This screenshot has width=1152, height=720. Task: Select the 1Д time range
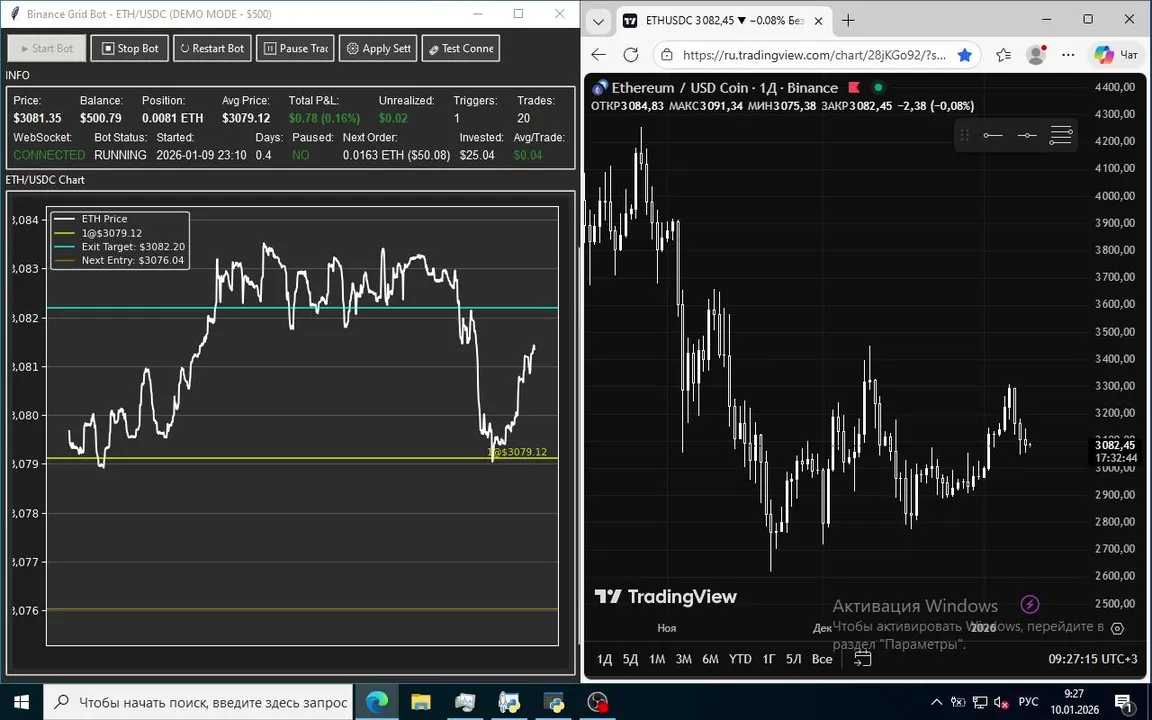pyautogui.click(x=605, y=659)
